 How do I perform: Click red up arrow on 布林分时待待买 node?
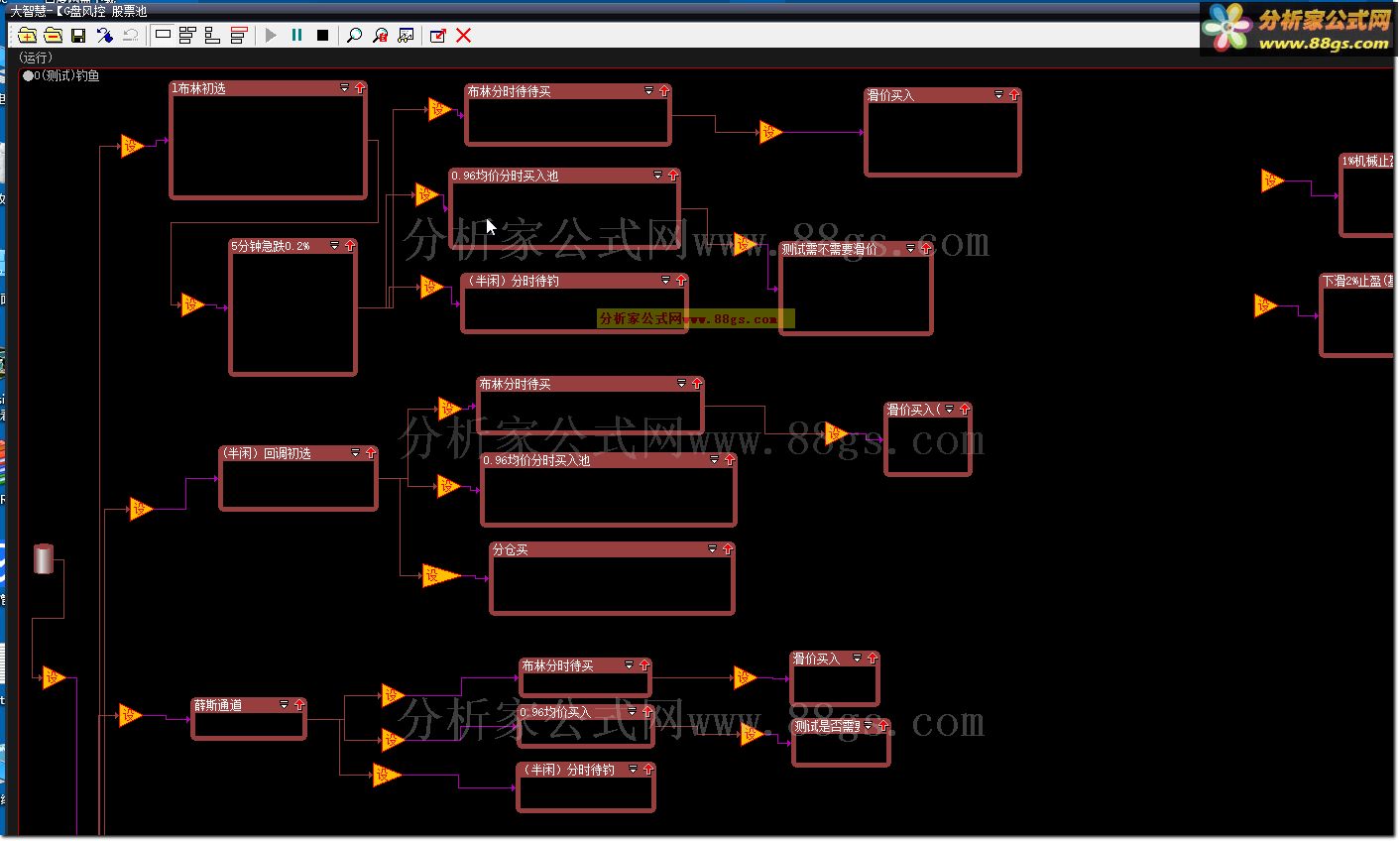pos(664,90)
